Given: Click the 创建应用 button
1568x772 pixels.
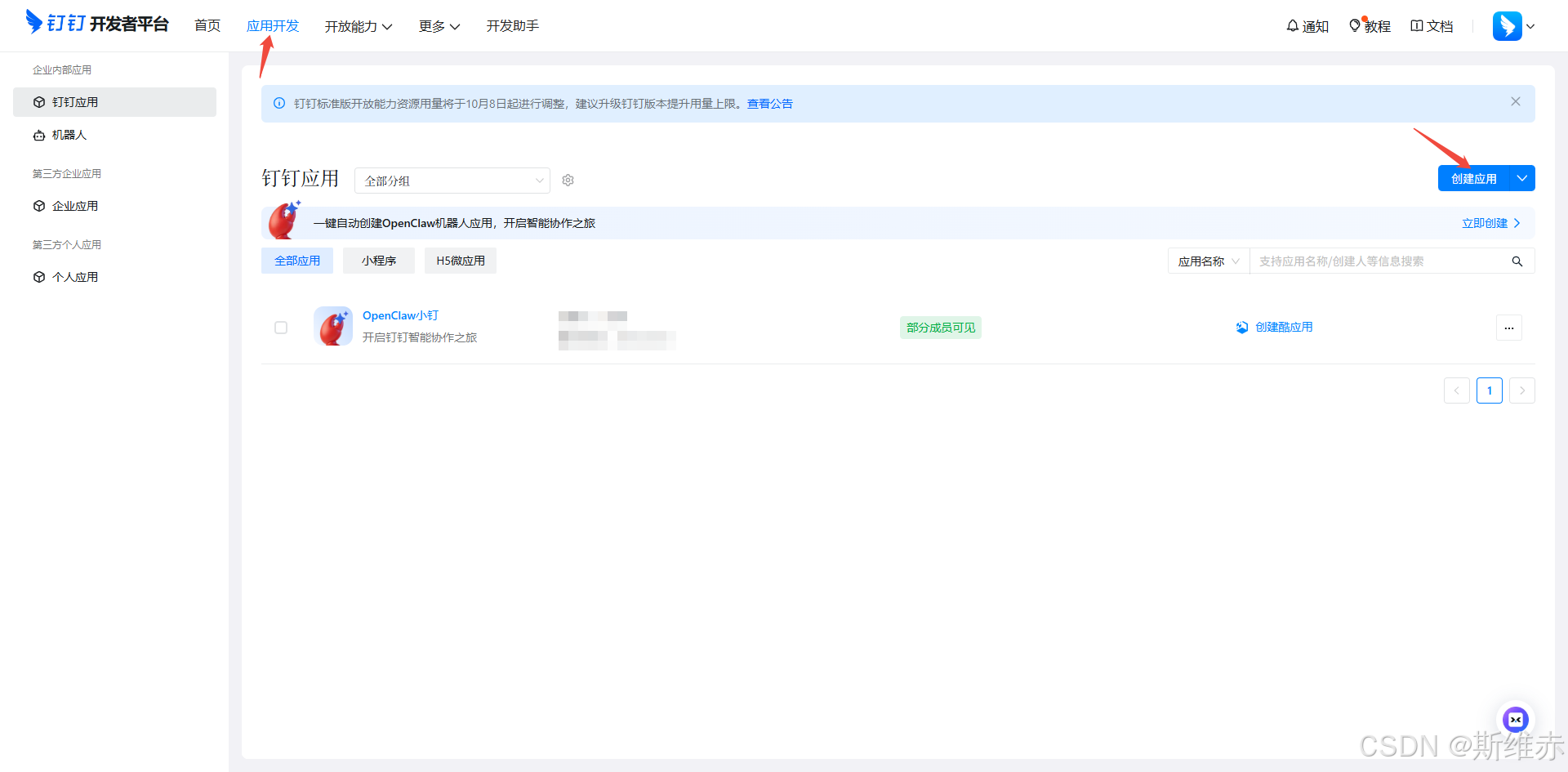Looking at the screenshot, I should click(1474, 178).
